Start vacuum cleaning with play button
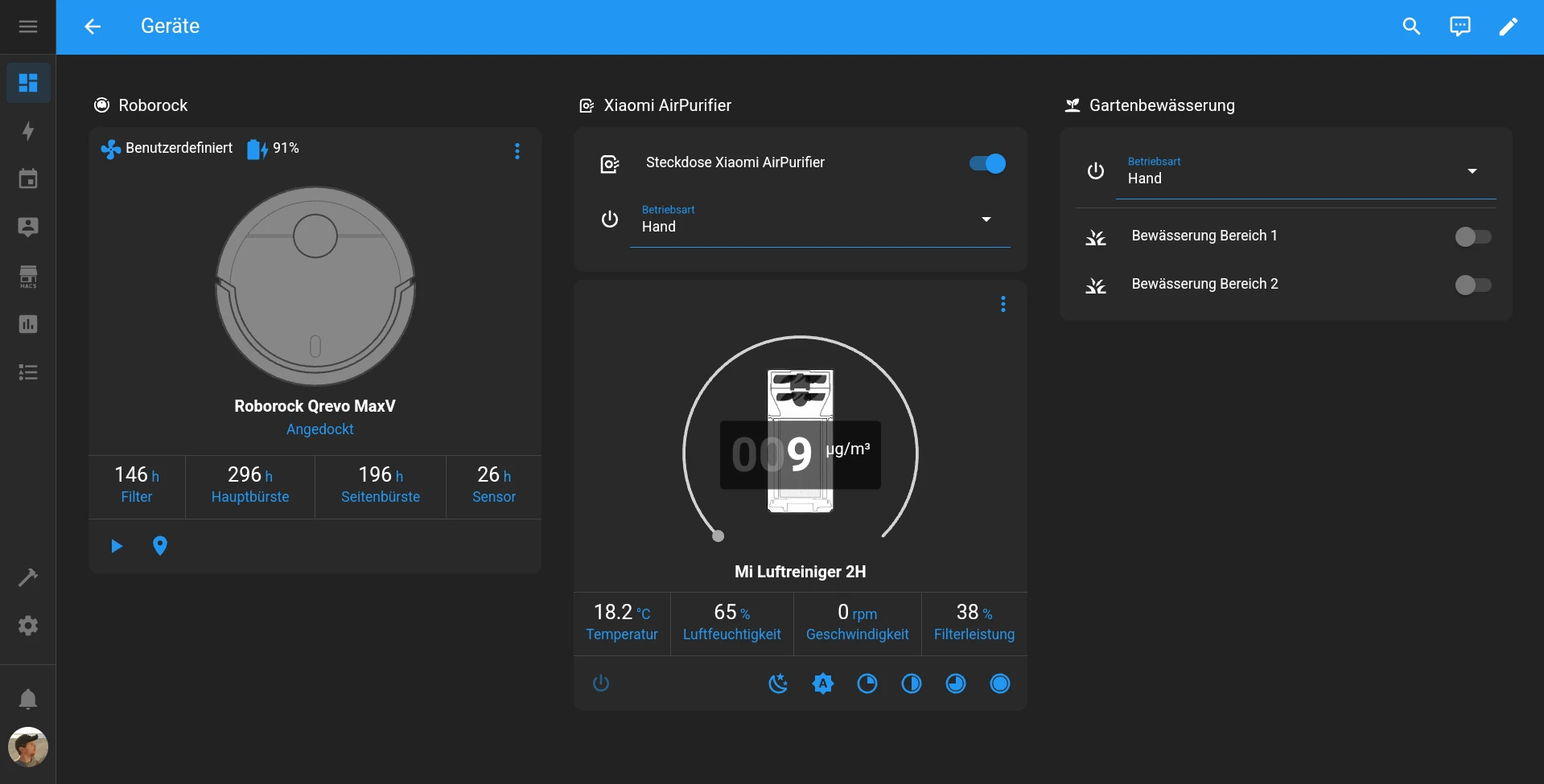Viewport: 1544px width, 784px height. [117, 546]
